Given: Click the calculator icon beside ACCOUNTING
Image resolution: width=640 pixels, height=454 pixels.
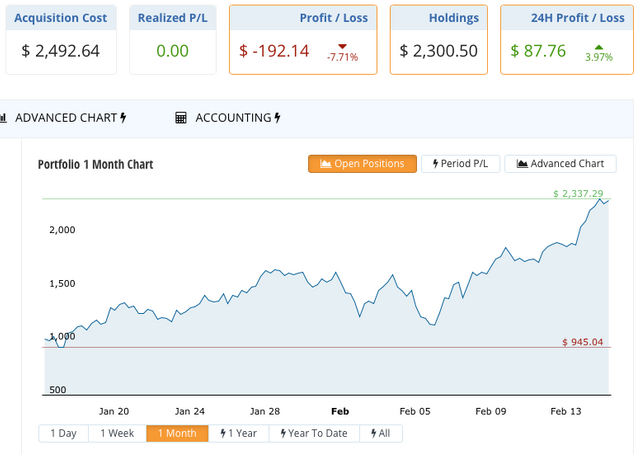Looking at the screenshot, I should pos(181,118).
